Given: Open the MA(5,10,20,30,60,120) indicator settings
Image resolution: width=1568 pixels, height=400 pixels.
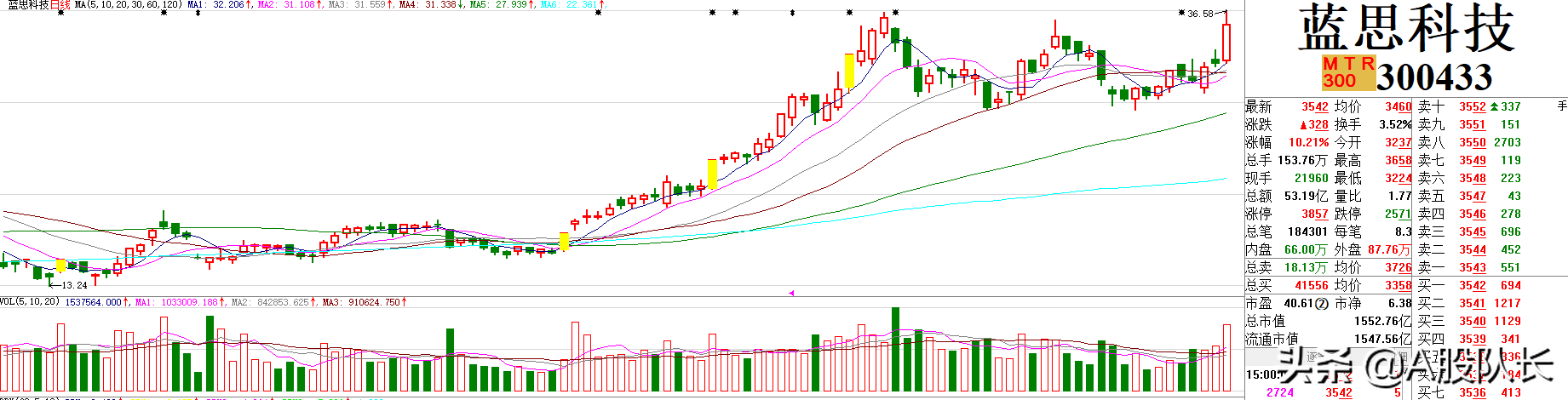Looking at the screenshot, I should [x=128, y=5].
